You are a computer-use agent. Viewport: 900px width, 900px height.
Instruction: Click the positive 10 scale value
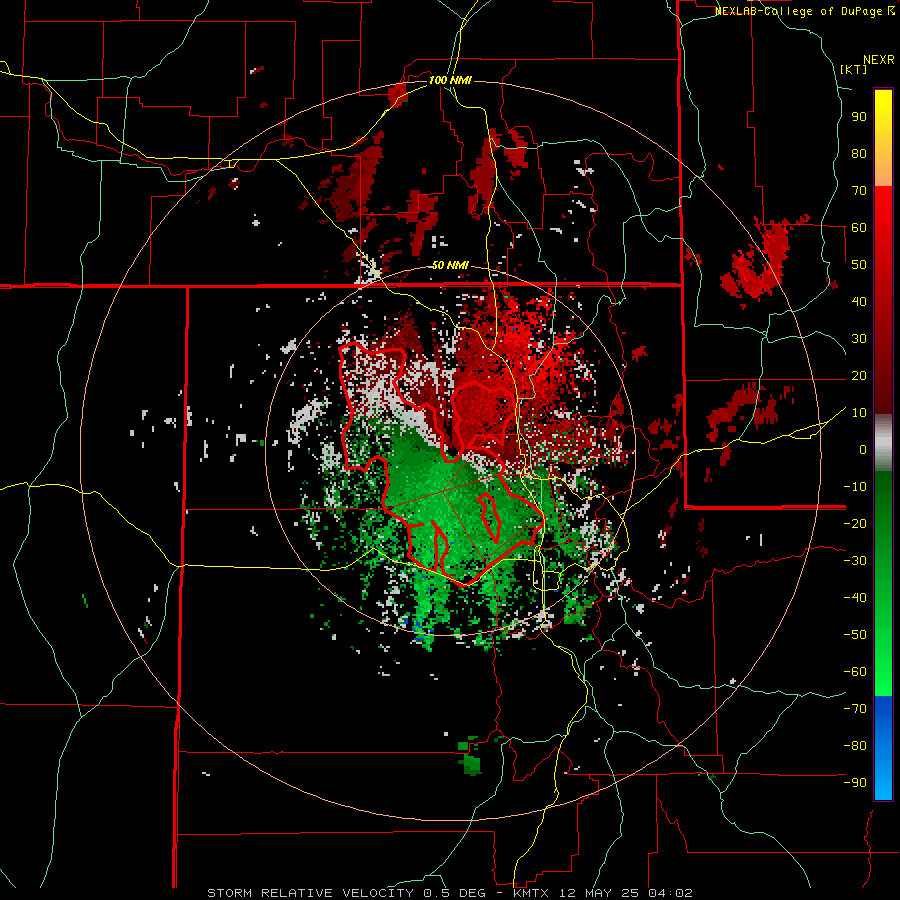point(859,413)
